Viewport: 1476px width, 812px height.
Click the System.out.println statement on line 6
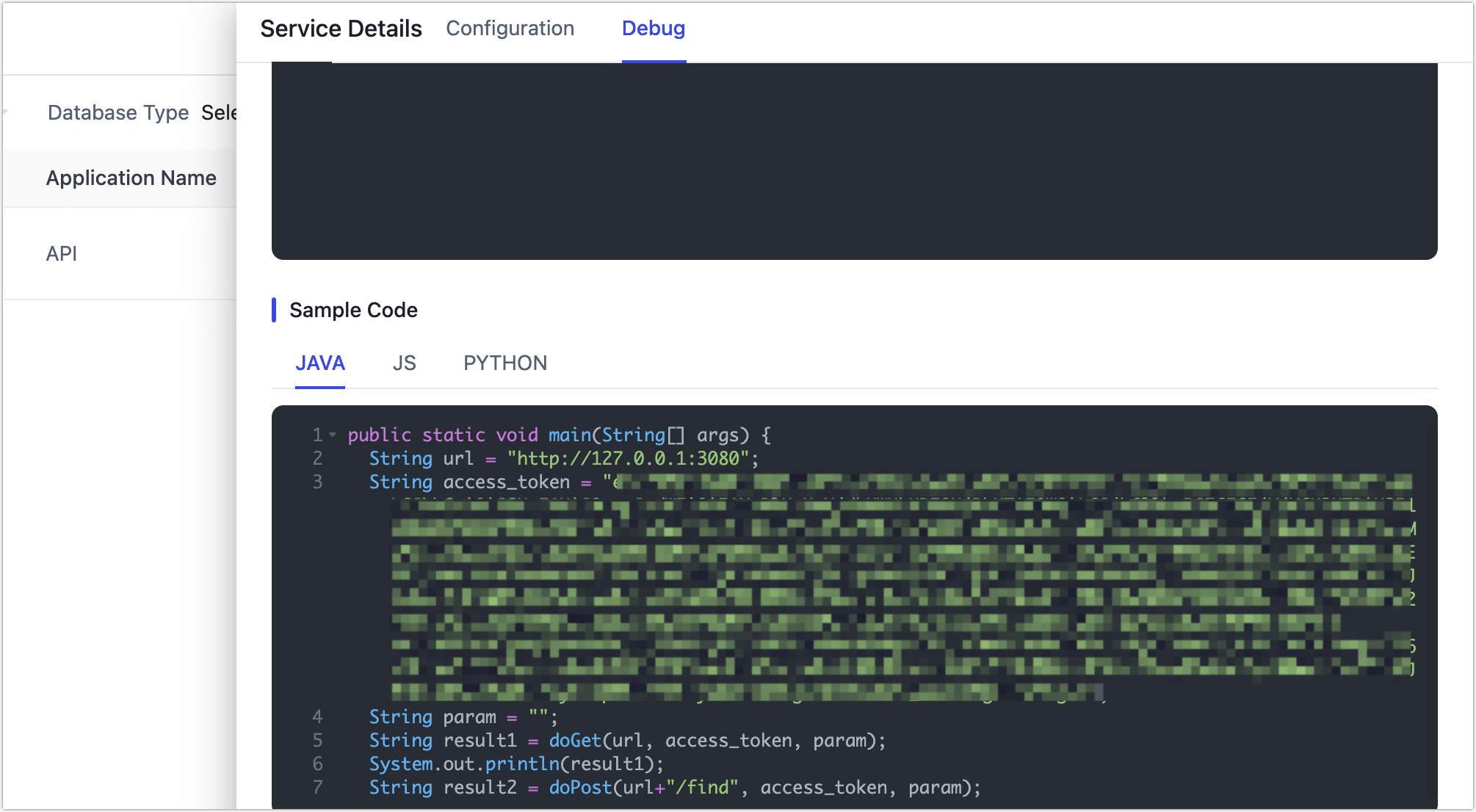pos(515,764)
